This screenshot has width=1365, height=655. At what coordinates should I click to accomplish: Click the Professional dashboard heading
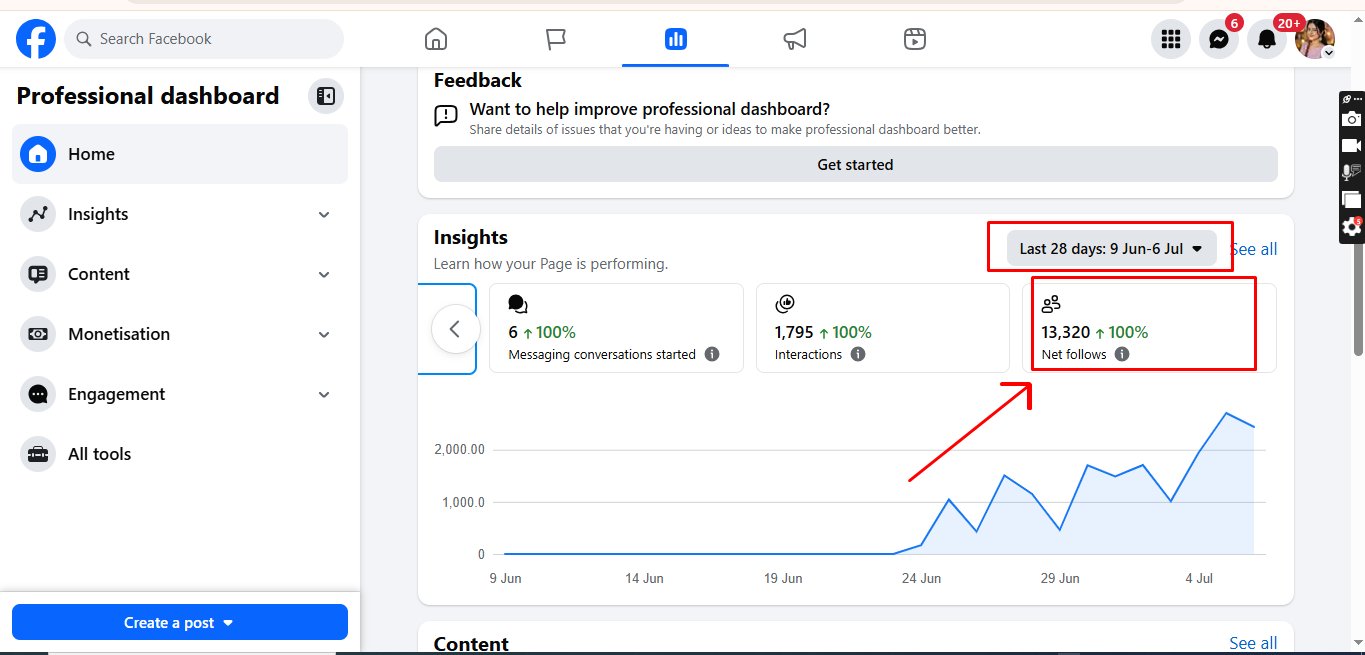pyautogui.click(x=148, y=96)
